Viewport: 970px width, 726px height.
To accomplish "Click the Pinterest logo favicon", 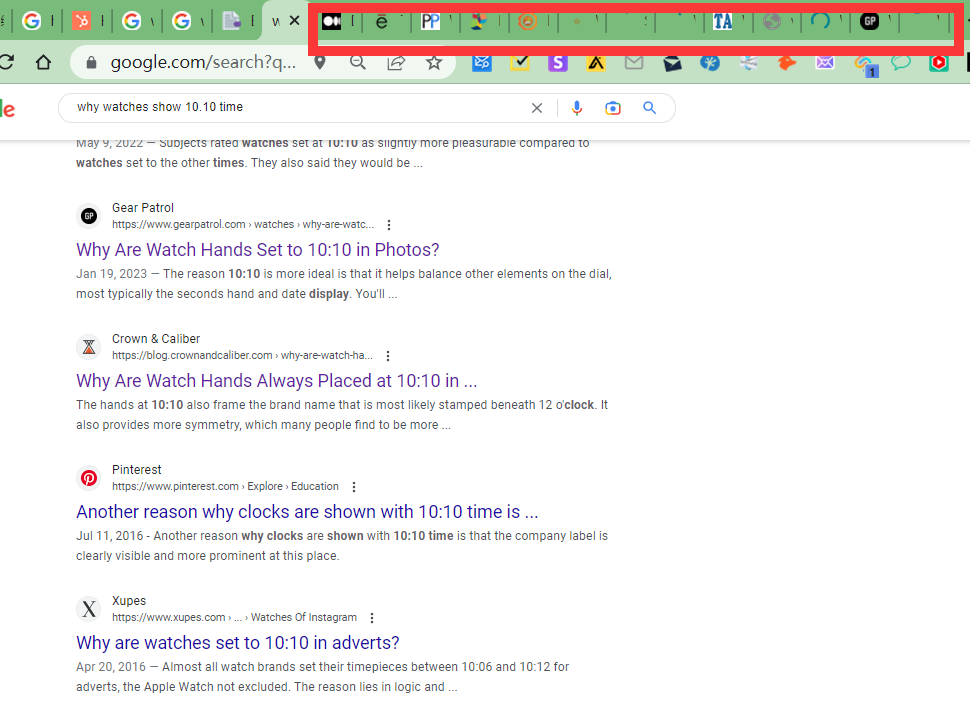I will (x=89, y=478).
